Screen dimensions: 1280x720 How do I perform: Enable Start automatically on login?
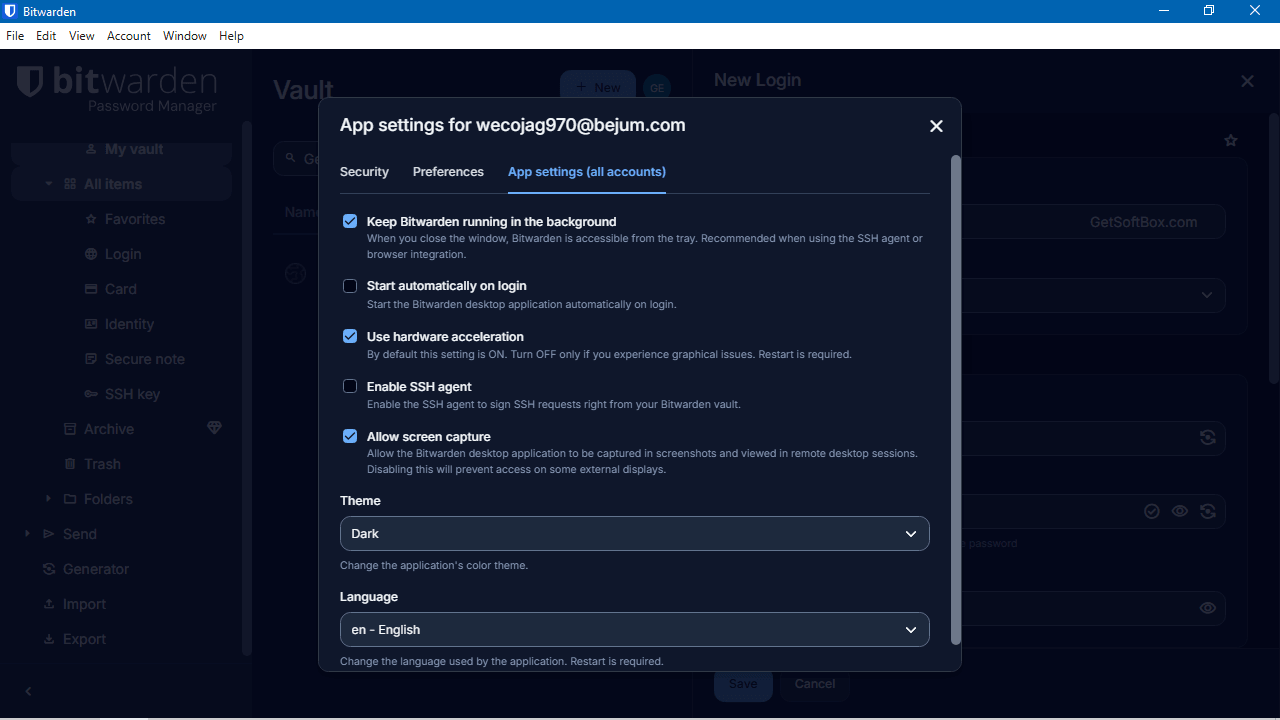[x=350, y=286]
